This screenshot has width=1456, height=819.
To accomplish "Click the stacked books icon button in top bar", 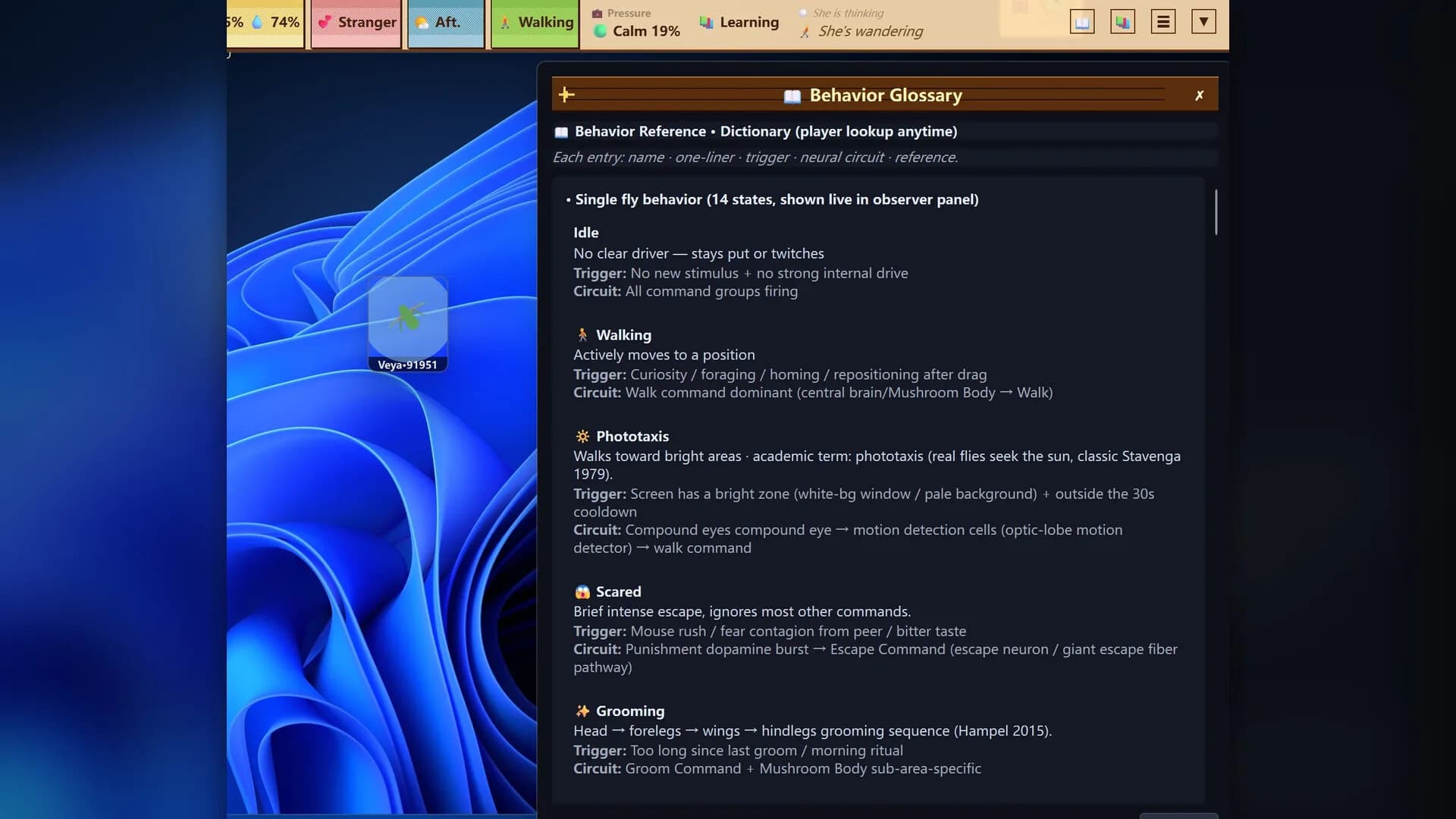I will pyautogui.click(x=1122, y=22).
